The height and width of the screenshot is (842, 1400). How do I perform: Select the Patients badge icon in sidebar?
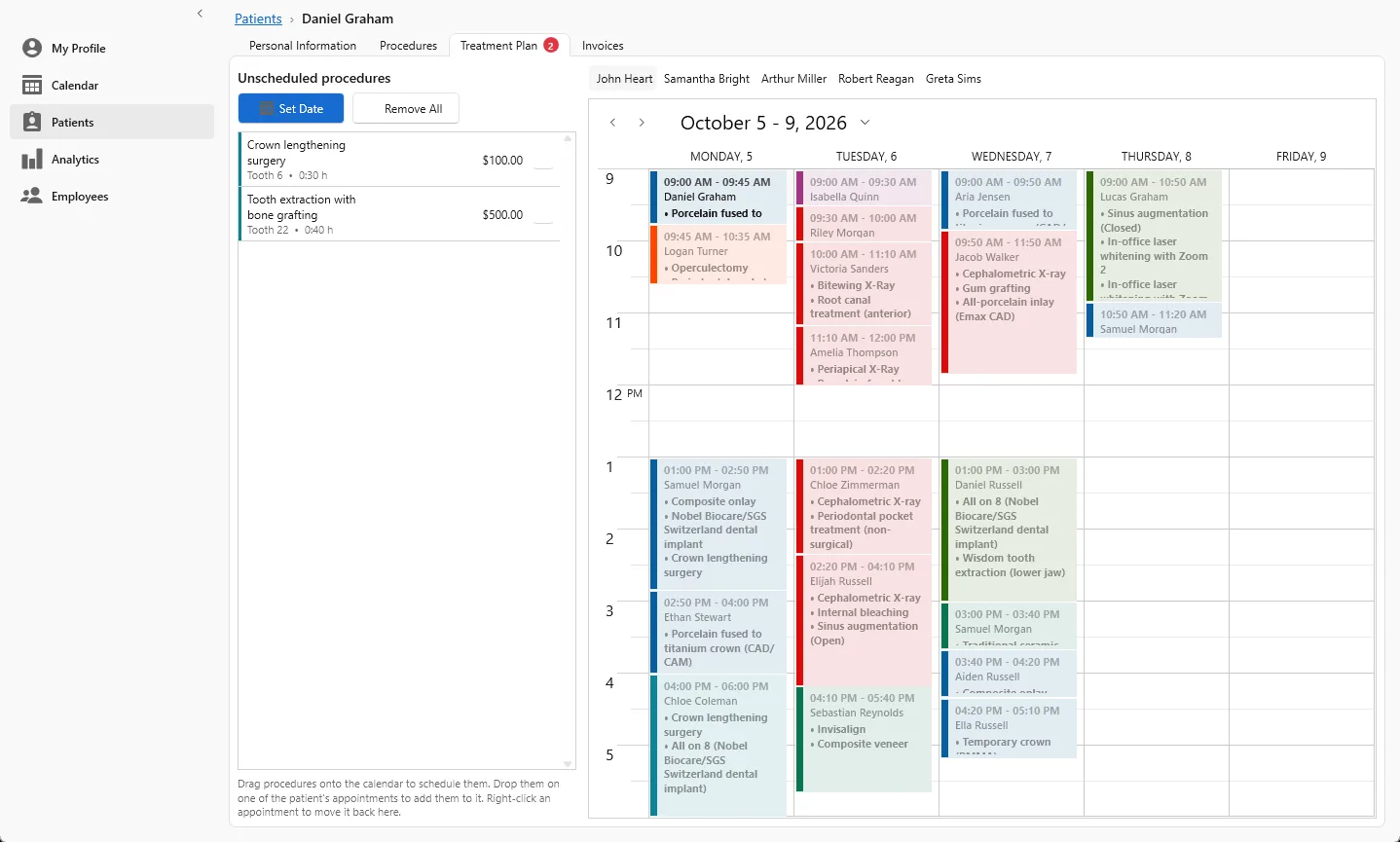point(32,122)
